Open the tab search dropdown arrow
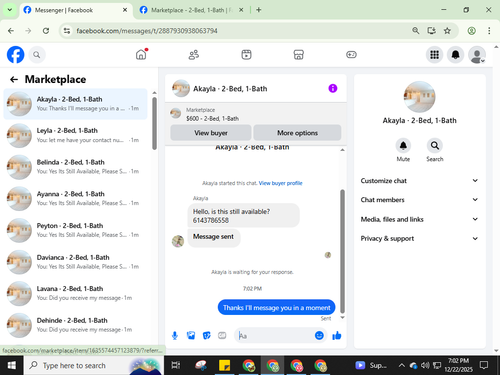Viewport: 500px width, 375px height. pyautogui.click(x=10, y=10)
